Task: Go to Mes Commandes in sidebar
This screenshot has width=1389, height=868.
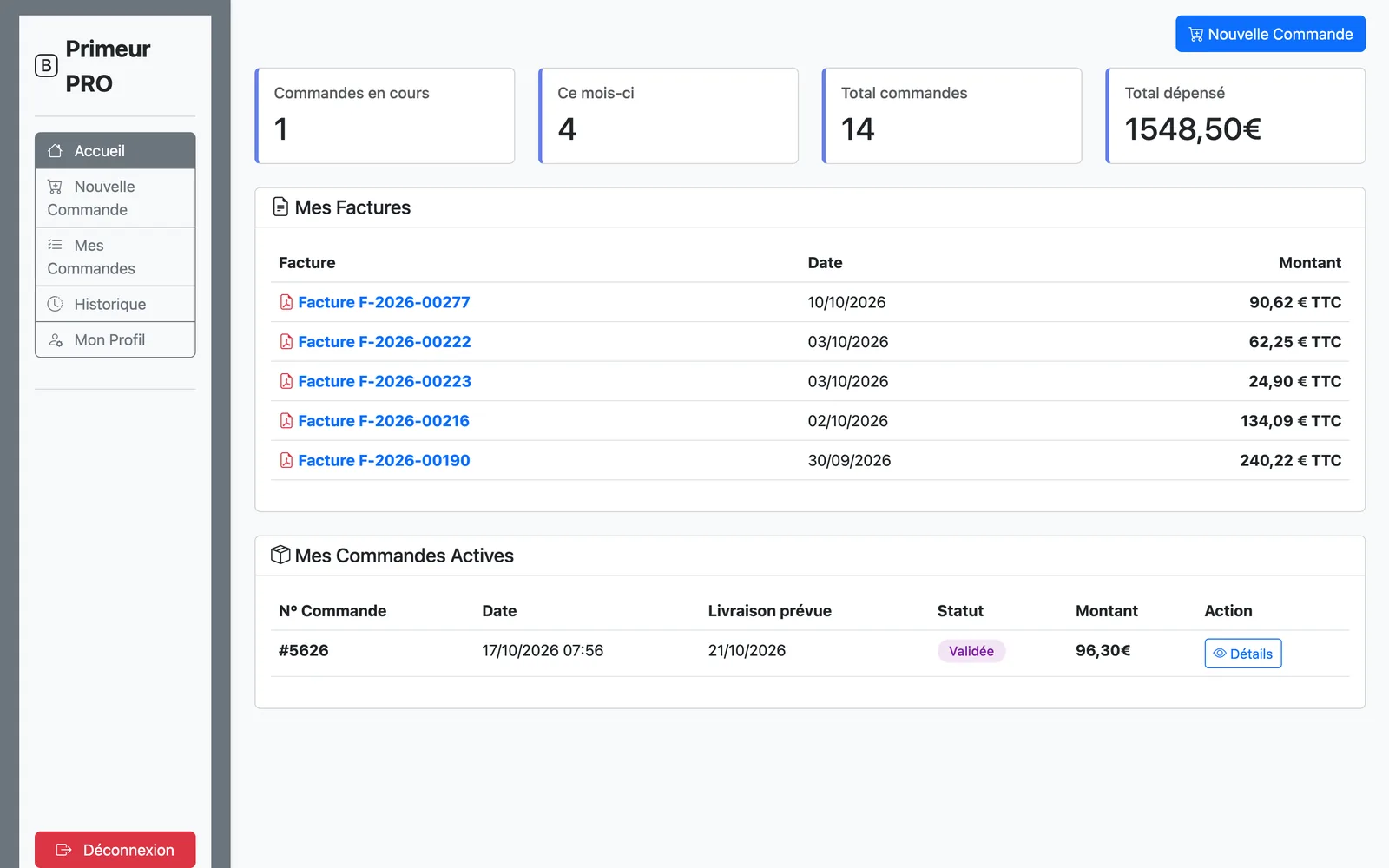Action: tap(115, 257)
